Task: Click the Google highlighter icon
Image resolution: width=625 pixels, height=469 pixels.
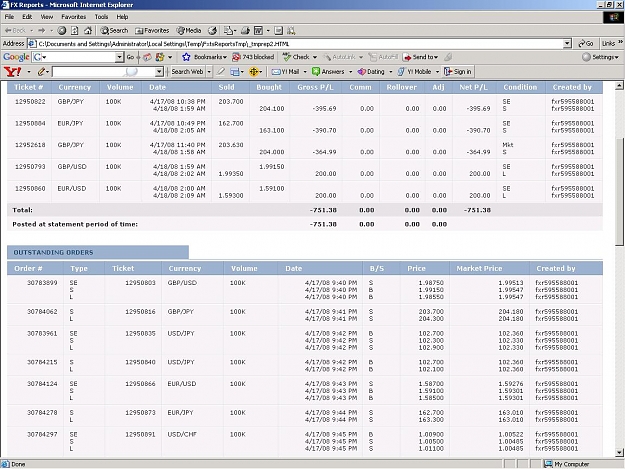Action: coord(448,57)
